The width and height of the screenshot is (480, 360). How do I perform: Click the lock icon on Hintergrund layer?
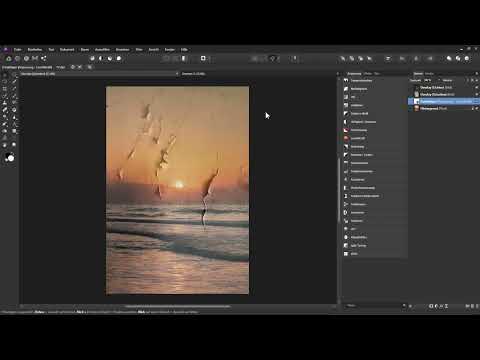(x=472, y=108)
